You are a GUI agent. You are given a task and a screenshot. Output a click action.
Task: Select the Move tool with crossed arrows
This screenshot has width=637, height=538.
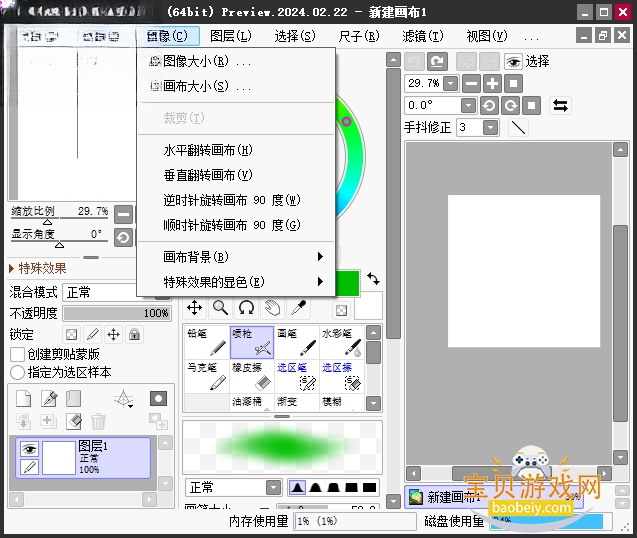[x=195, y=308]
